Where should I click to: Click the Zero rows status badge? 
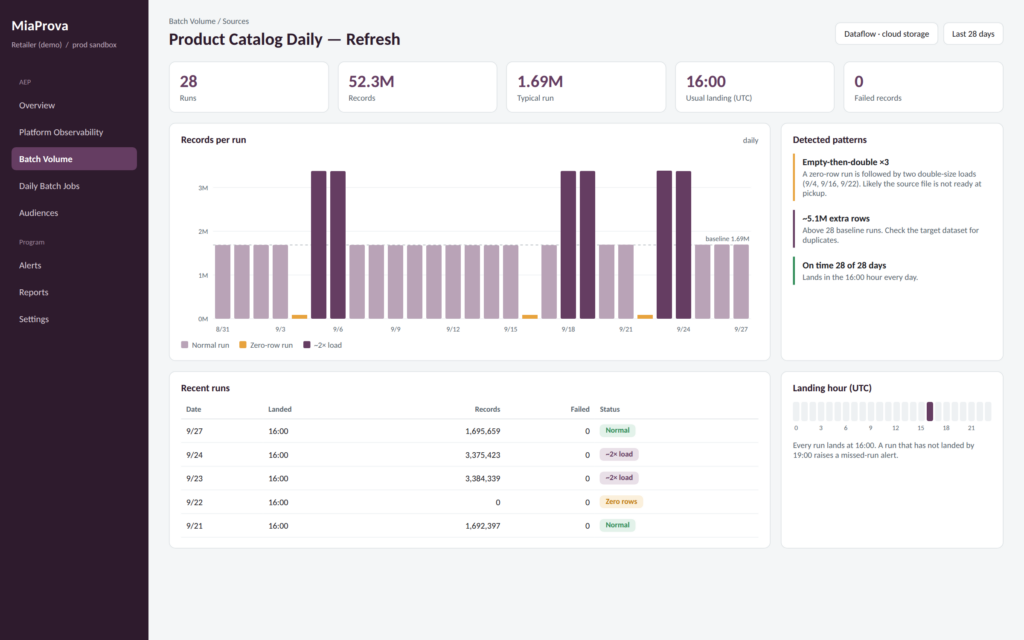click(x=621, y=502)
